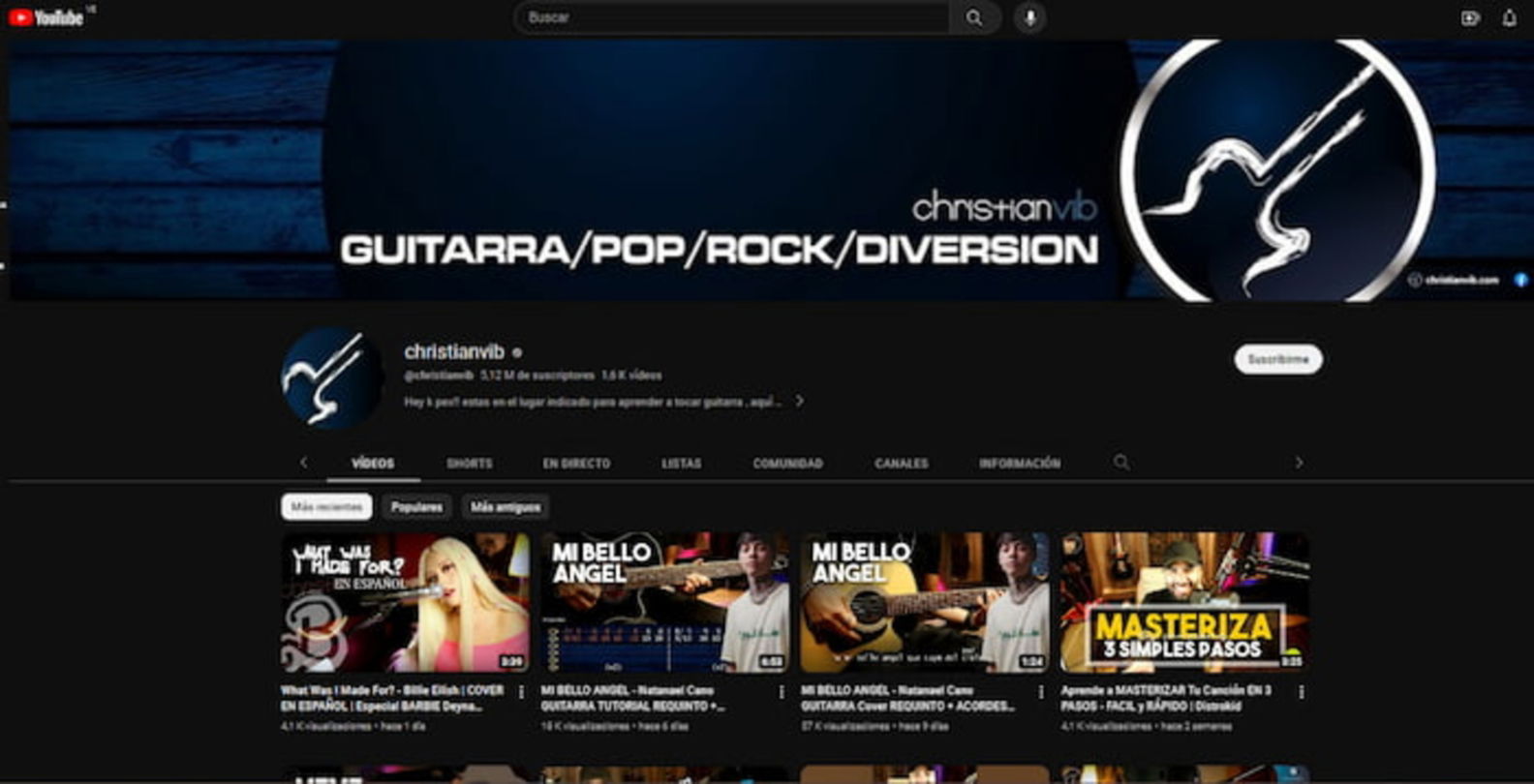Open the create video icon
This screenshot has width=1534, height=784.
[1470, 17]
